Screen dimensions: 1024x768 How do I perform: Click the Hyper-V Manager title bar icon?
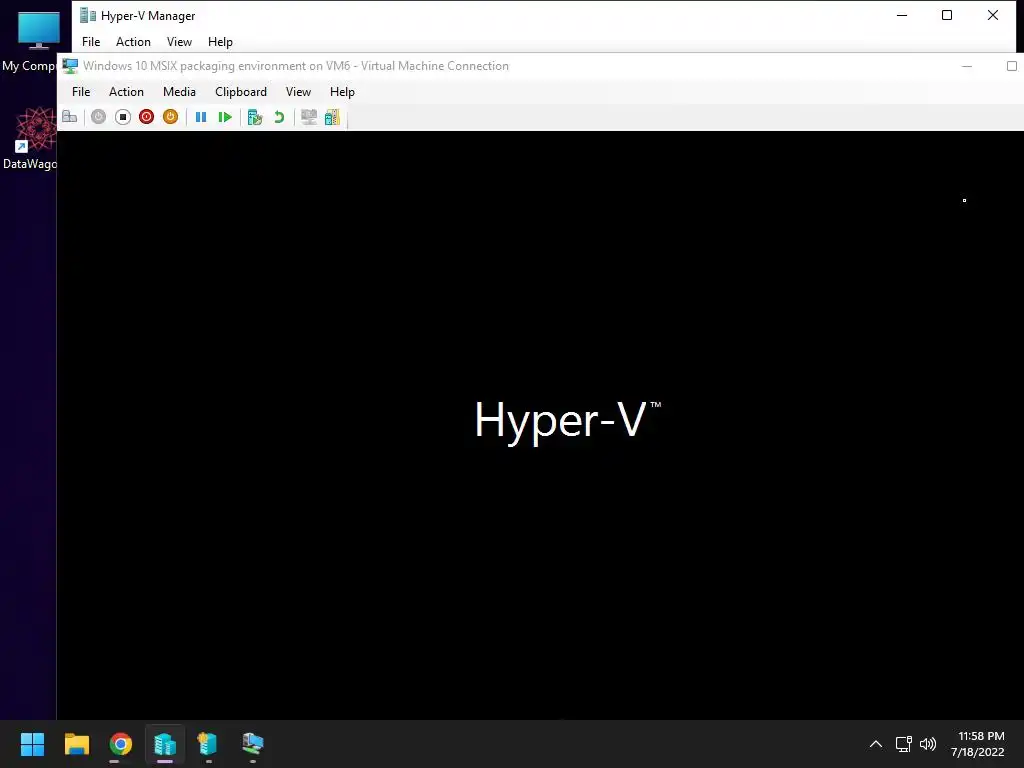(x=88, y=15)
